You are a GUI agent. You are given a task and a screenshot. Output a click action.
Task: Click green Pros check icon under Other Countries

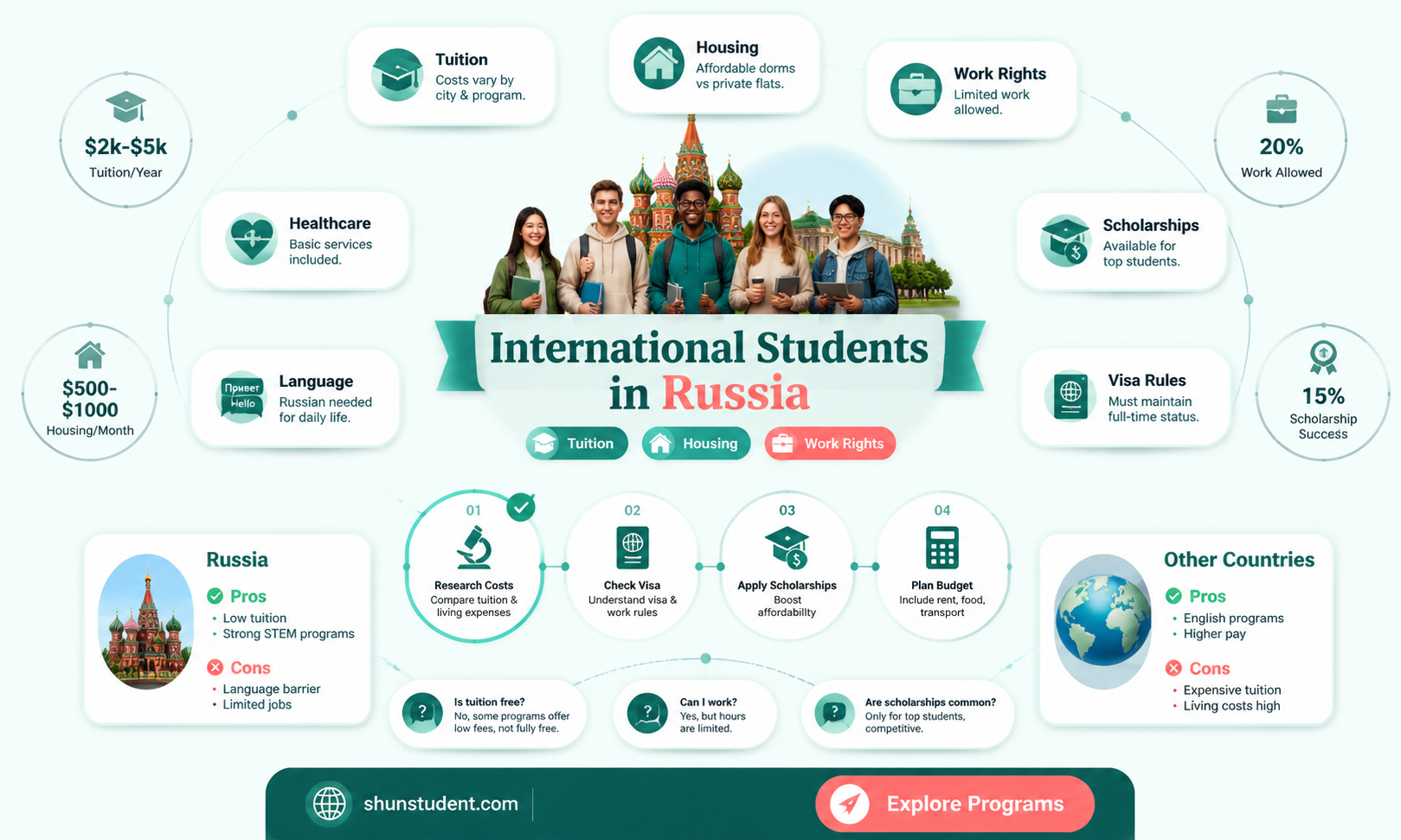(1173, 596)
